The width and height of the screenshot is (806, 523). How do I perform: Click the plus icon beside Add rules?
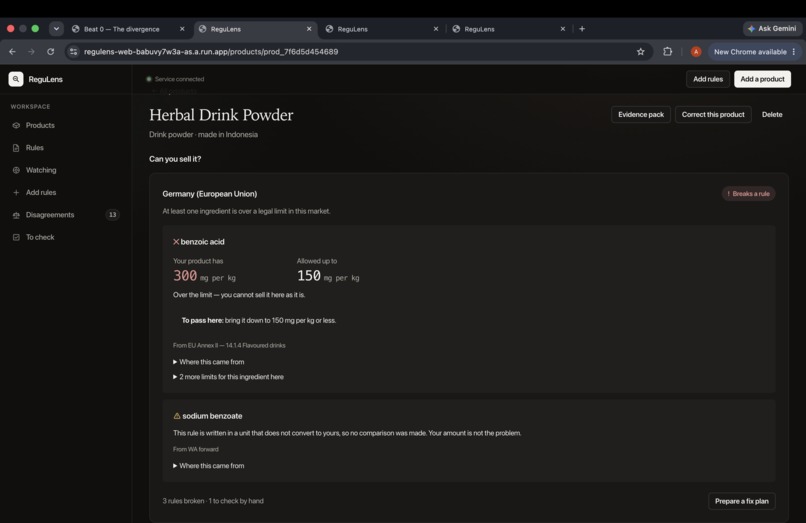[x=16, y=192]
